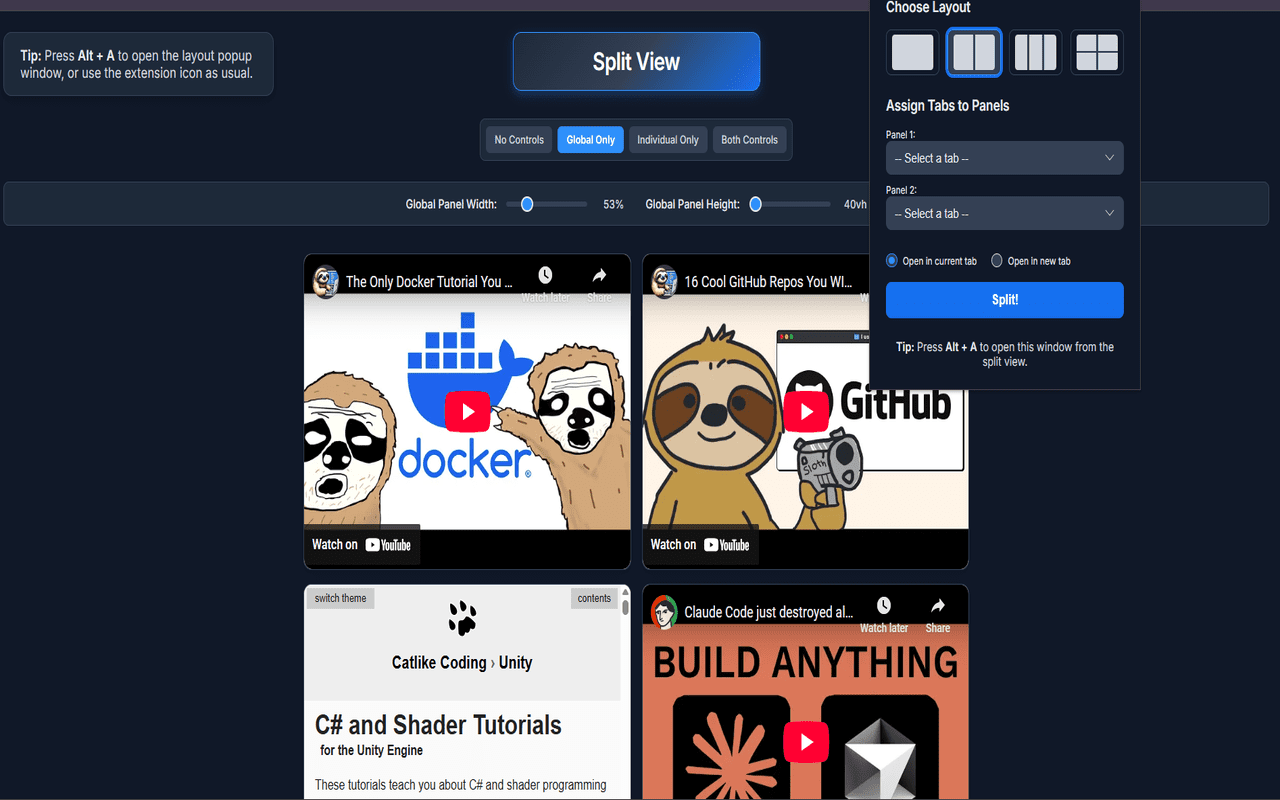Click the C# and Shader Tutorials heading
The image size is (1280, 800).
click(438, 725)
